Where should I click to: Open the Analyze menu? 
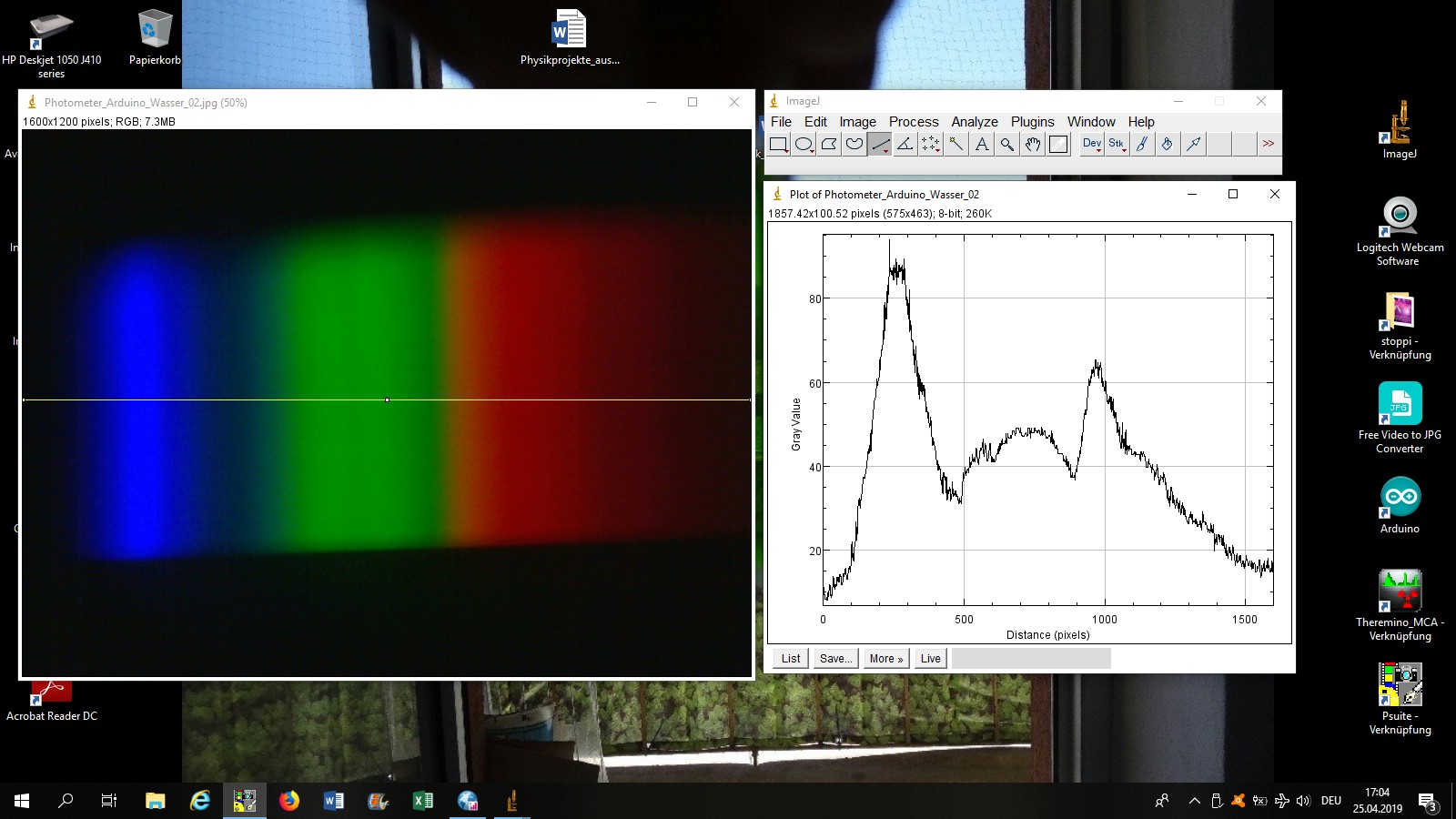(x=975, y=122)
